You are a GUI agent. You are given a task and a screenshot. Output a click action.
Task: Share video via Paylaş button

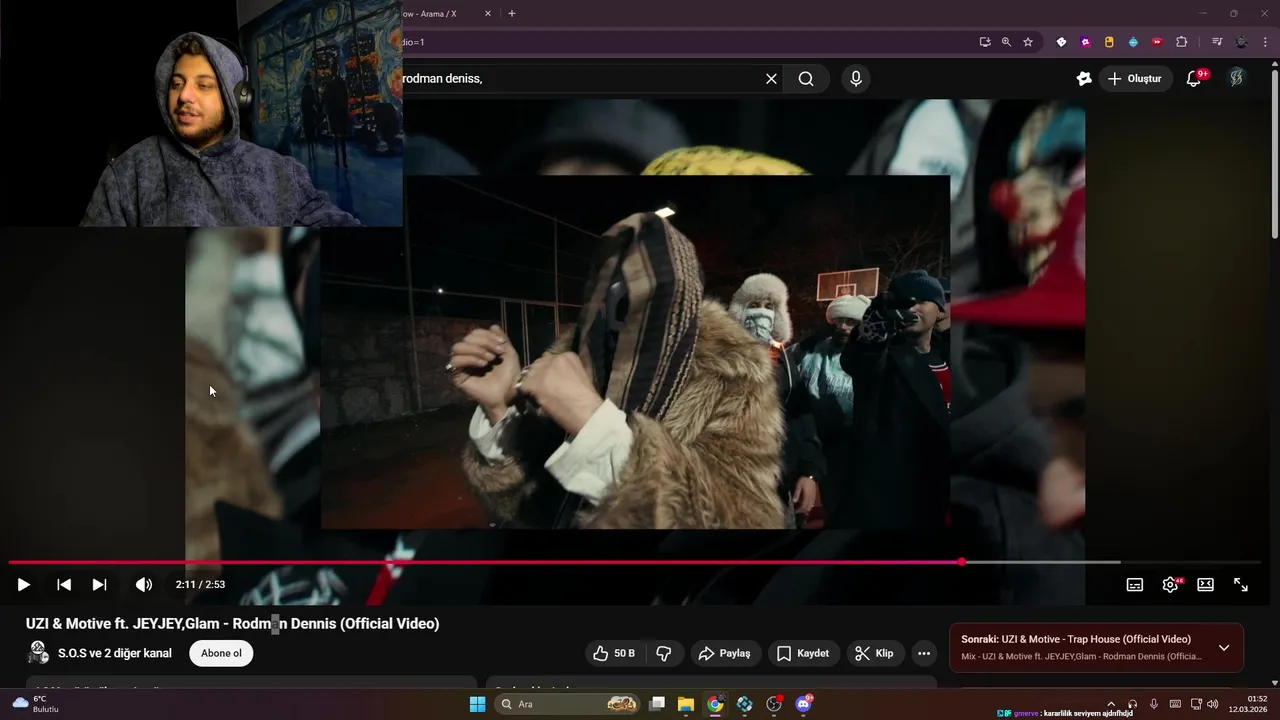725,653
